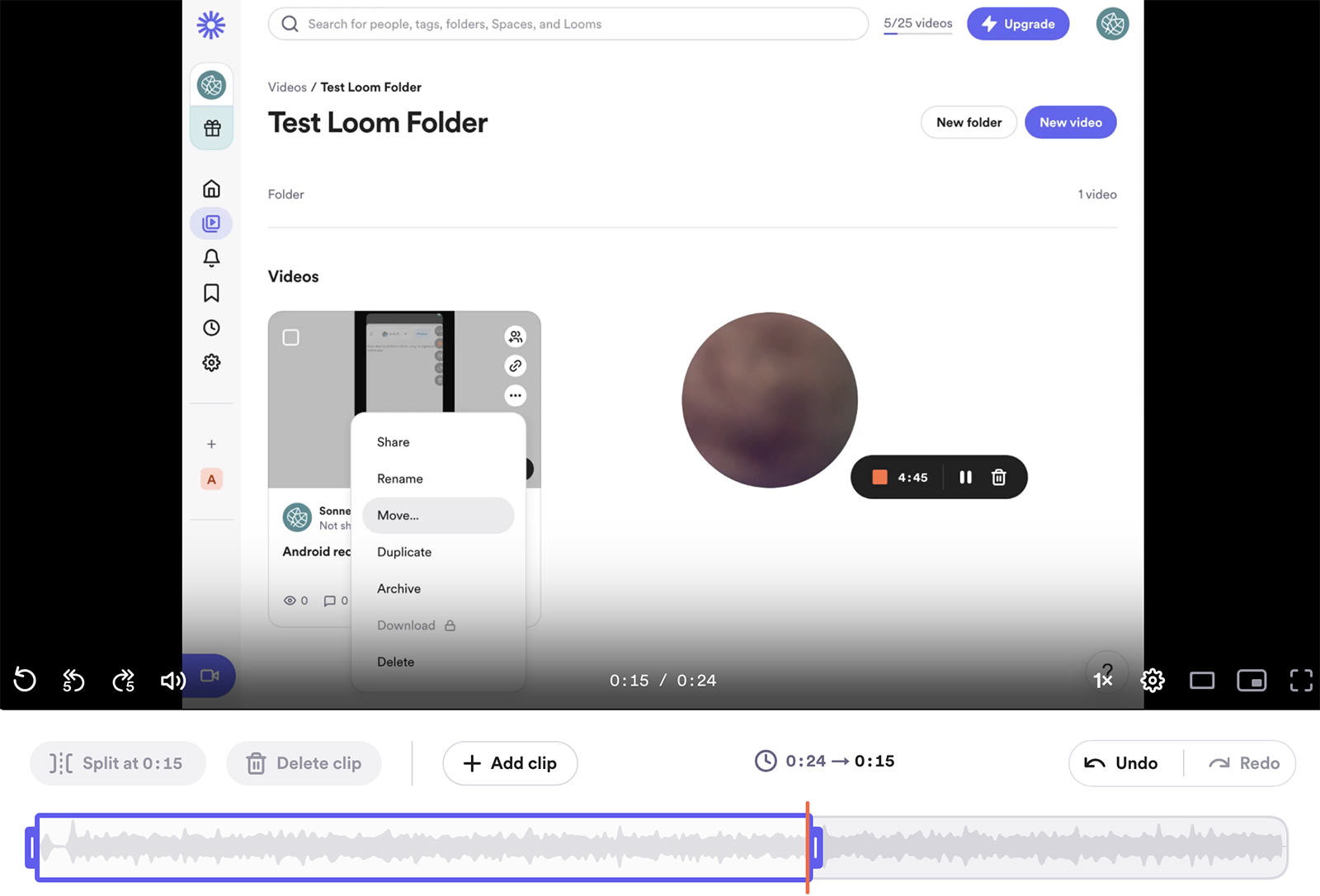Open the 5/25 videos usage link

(917, 24)
